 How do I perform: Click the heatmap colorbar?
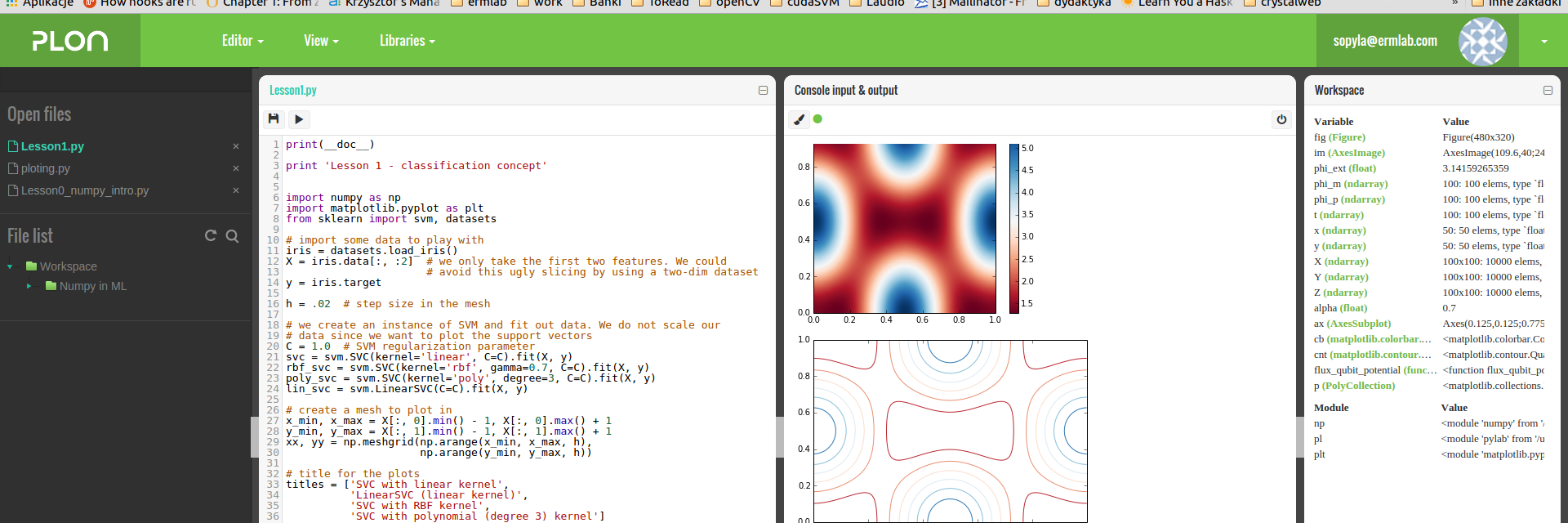tap(1014, 229)
